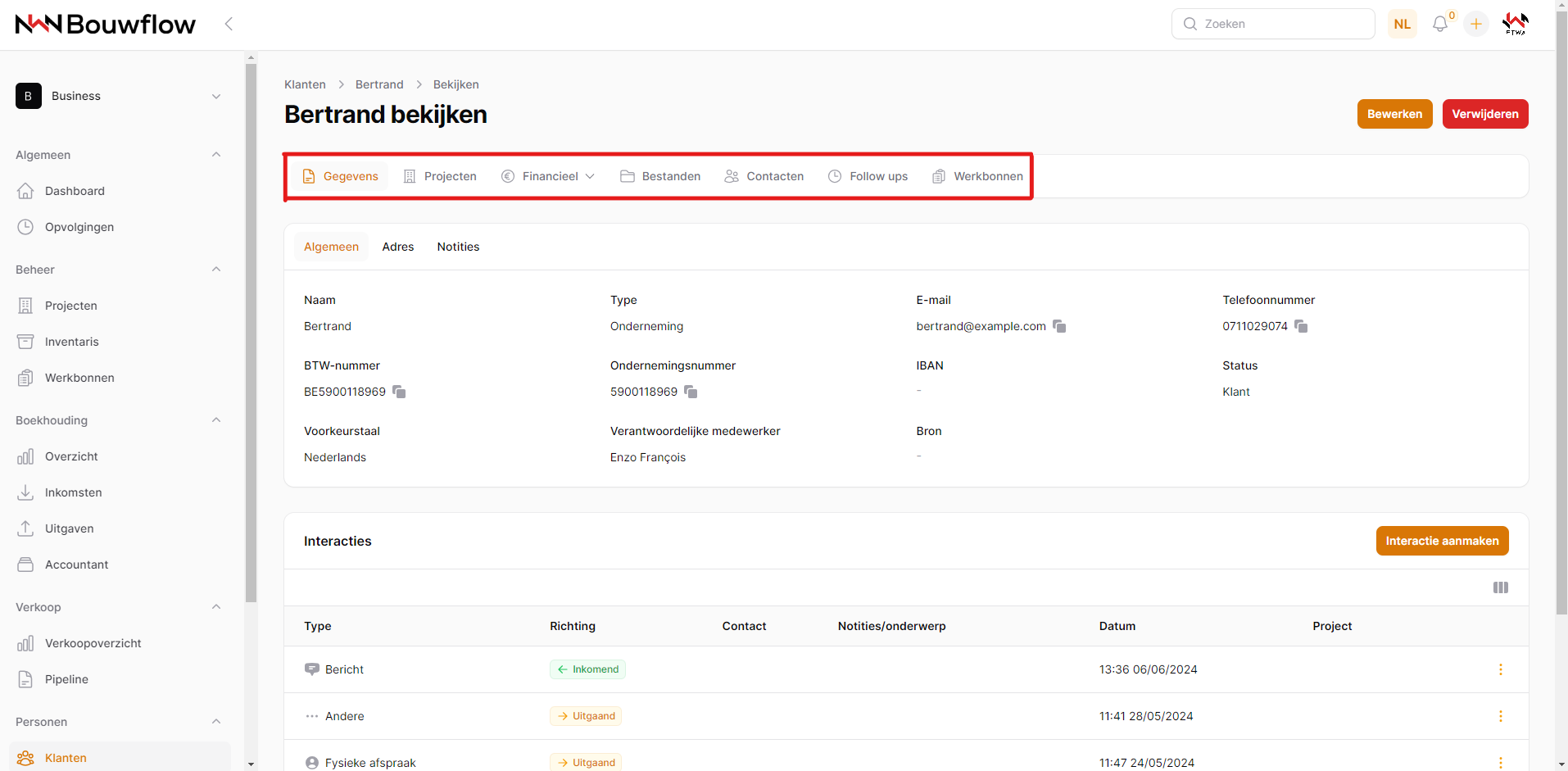Screen dimensions: 1568x771
Task: Open the Business workspace selector
Action: (x=119, y=96)
